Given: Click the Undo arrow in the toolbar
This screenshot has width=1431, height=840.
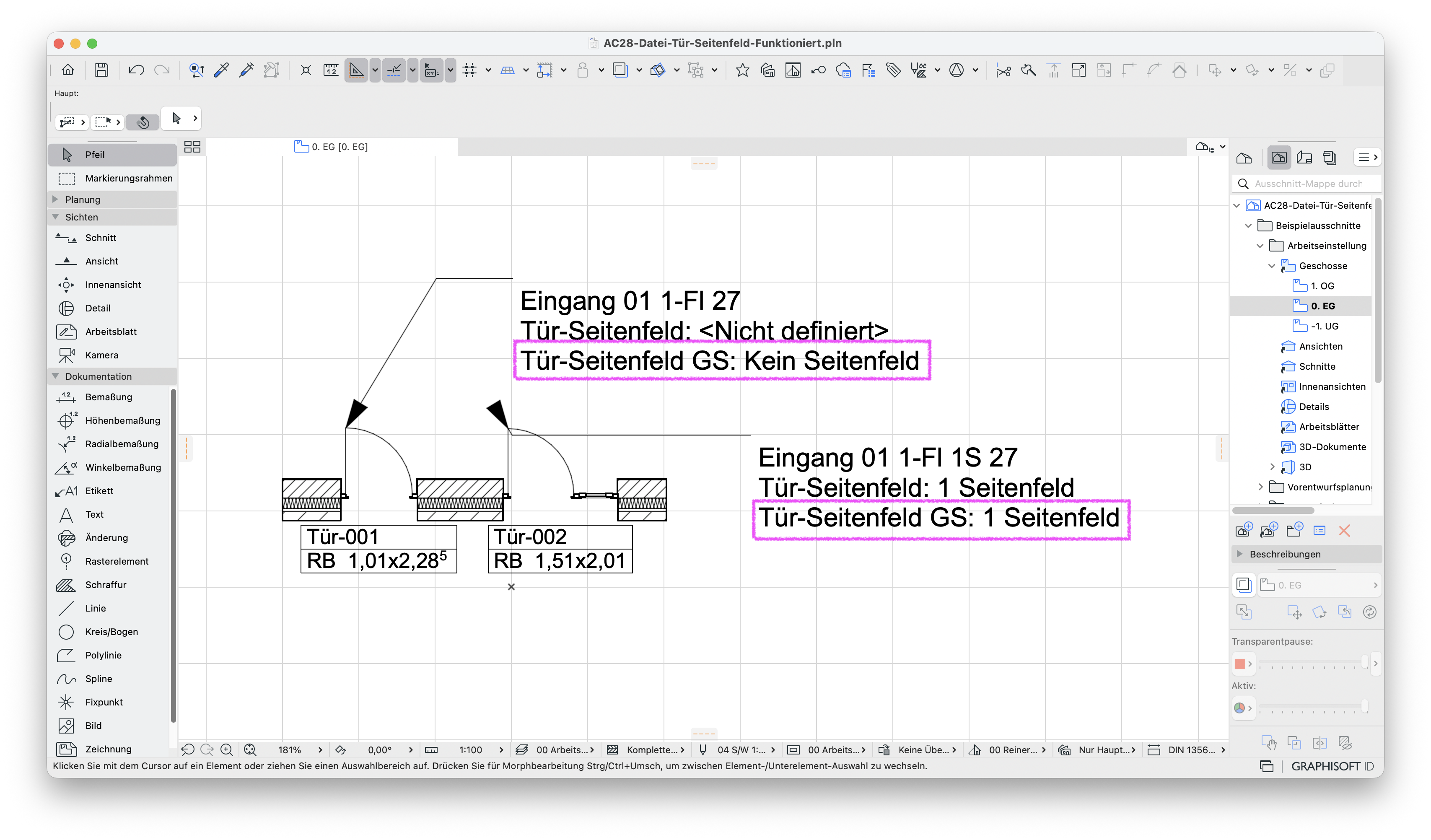Looking at the screenshot, I should (136, 70).
